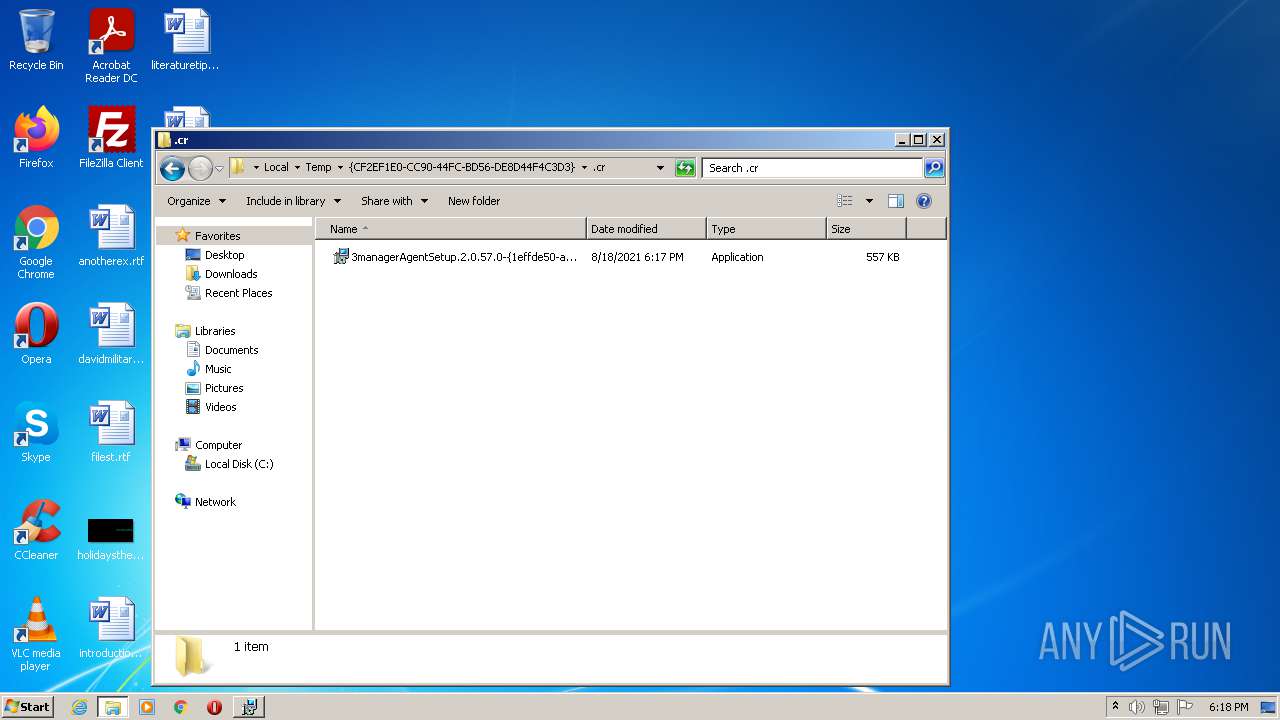
Task: Open the Music library
Action: point(218,369)
